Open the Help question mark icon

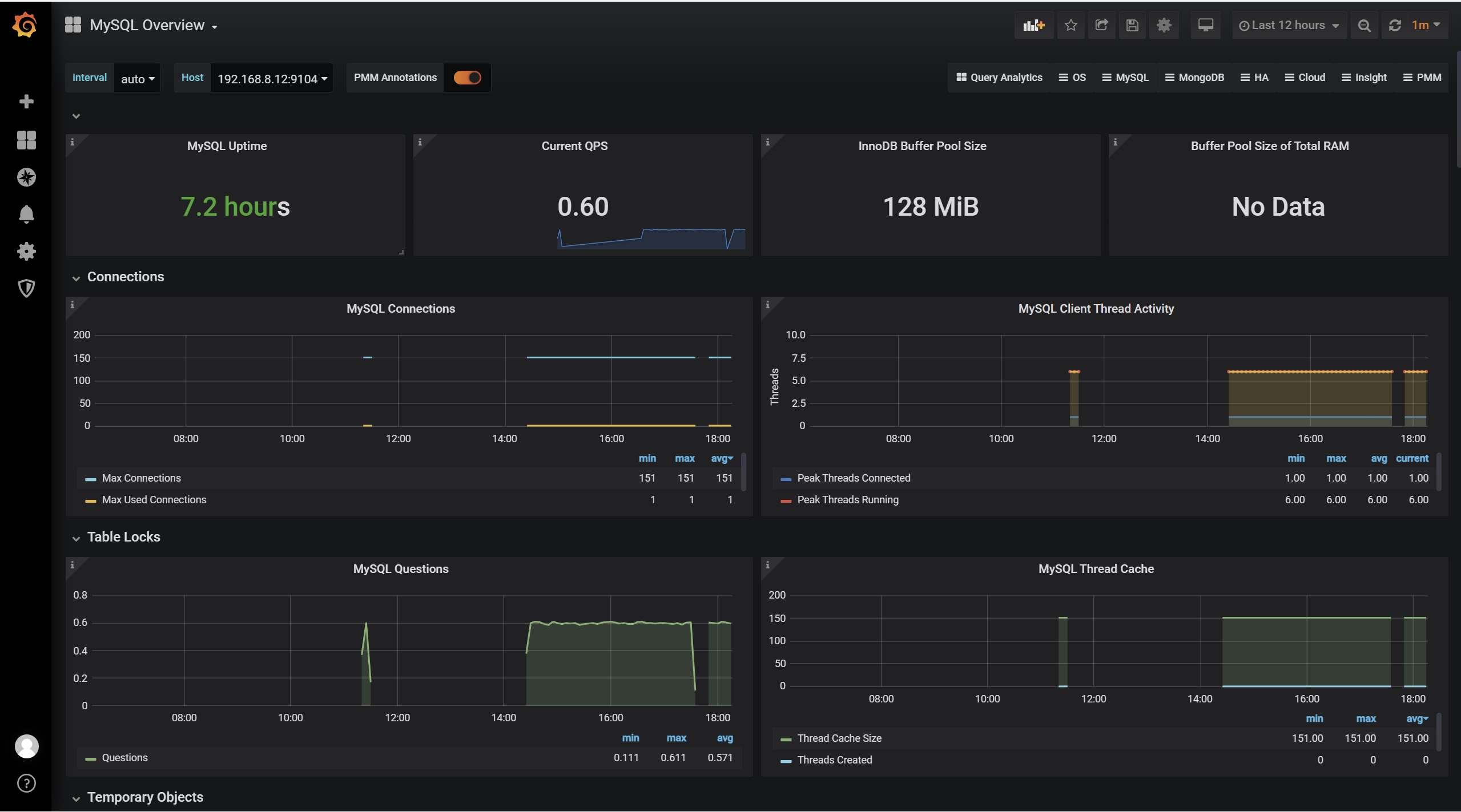pos(26,783)
